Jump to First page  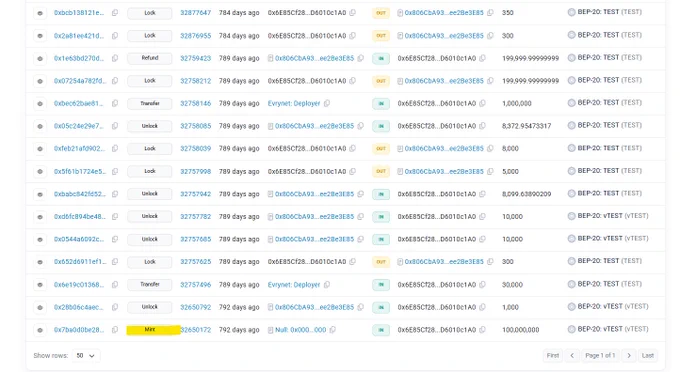[x=552, y=356]
